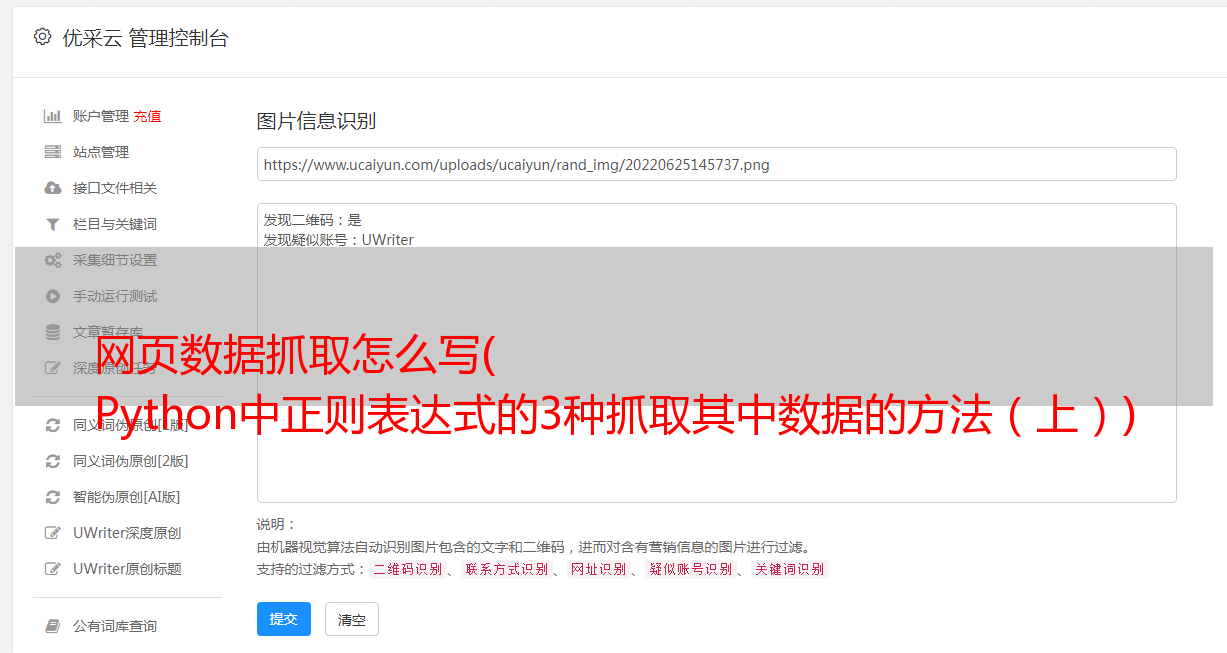
Task: Open UWriter深度原创 page
Action: click(127, 533)
